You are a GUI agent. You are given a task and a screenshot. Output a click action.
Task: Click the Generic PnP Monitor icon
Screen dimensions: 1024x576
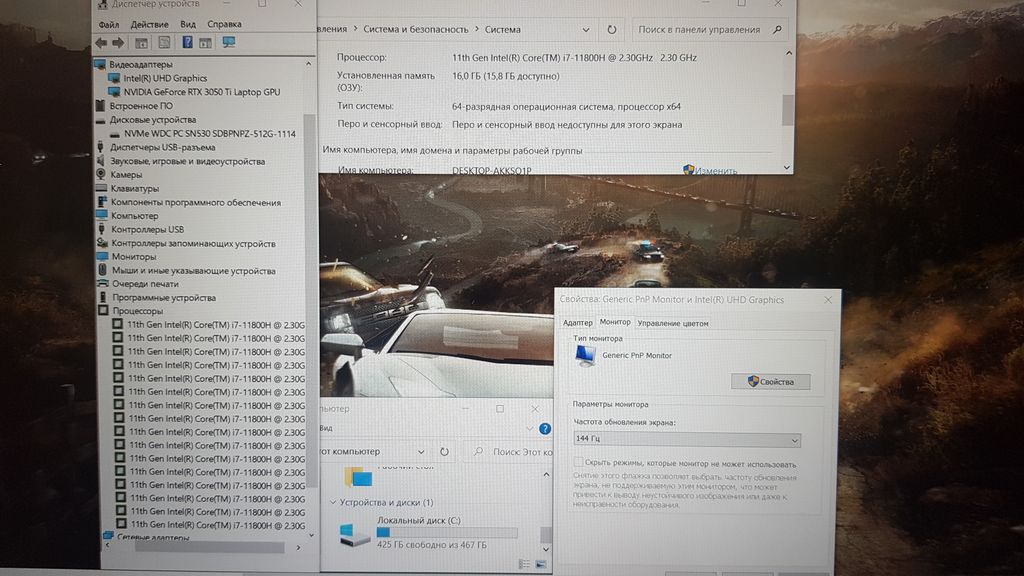pyautogui.click(x=585, y=358)
